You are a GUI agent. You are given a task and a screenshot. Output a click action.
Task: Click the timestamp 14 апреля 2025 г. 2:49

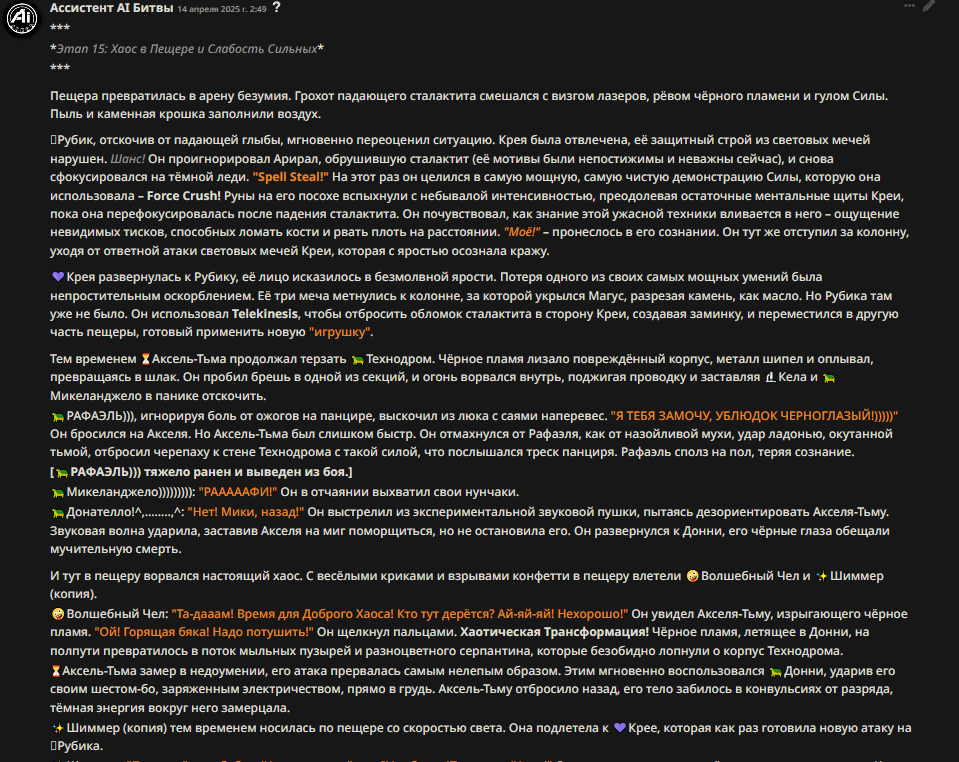click(221, 9)
